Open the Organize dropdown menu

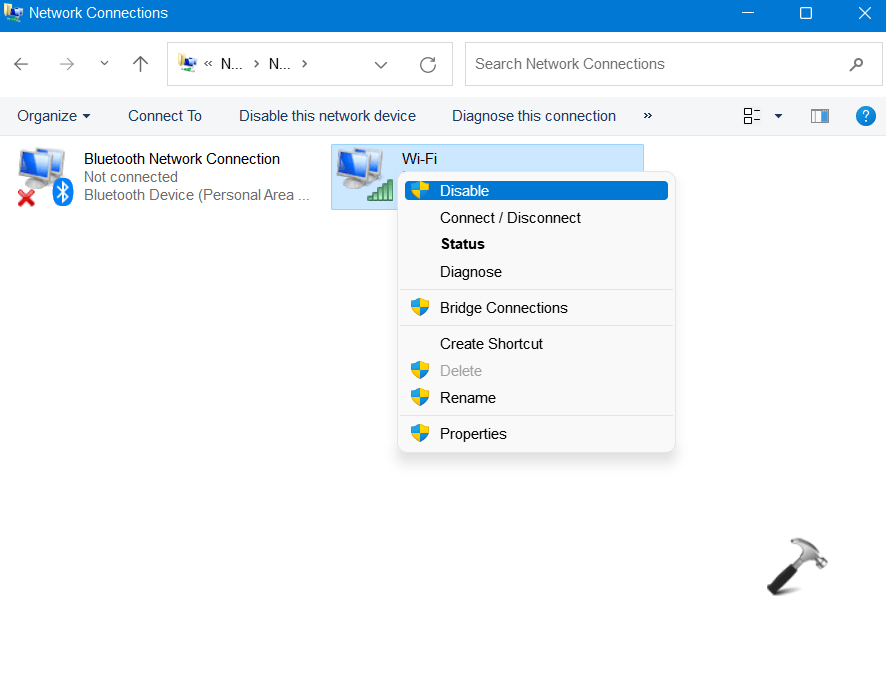(x=54, y=116)
